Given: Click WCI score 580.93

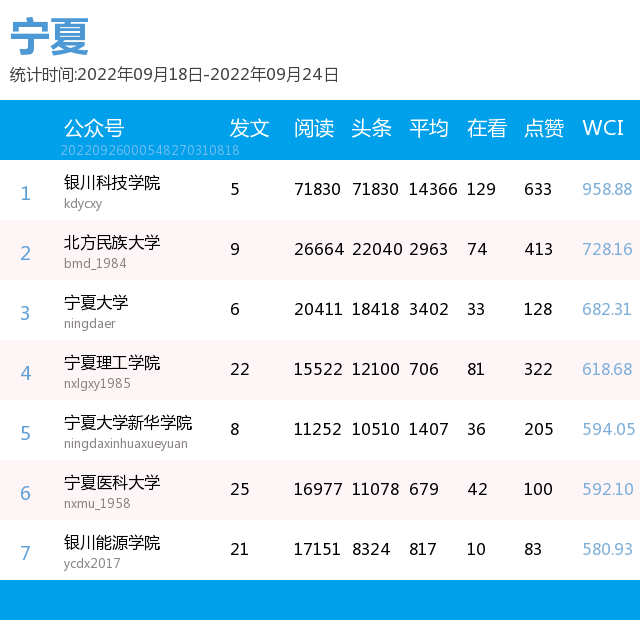Looking at the screenshot, I should click(x=607, y=549).
